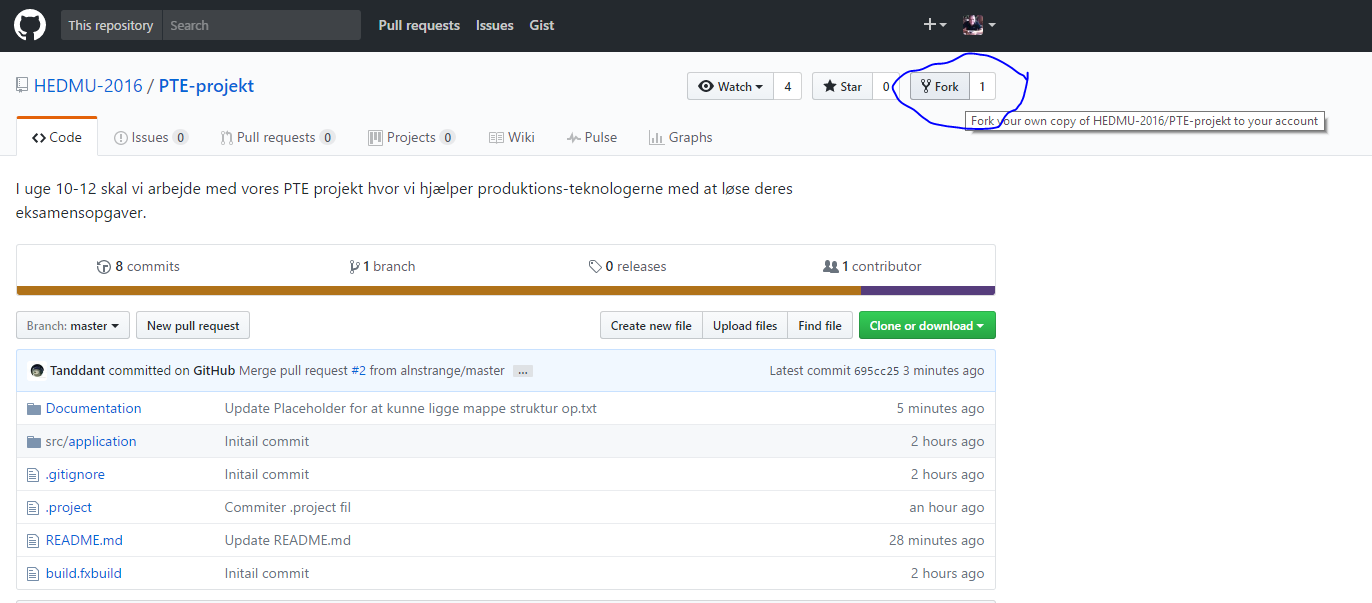This screenshot has height=603, width=1372.
Task: View the 1 branch list
Action: pos(382,266)
